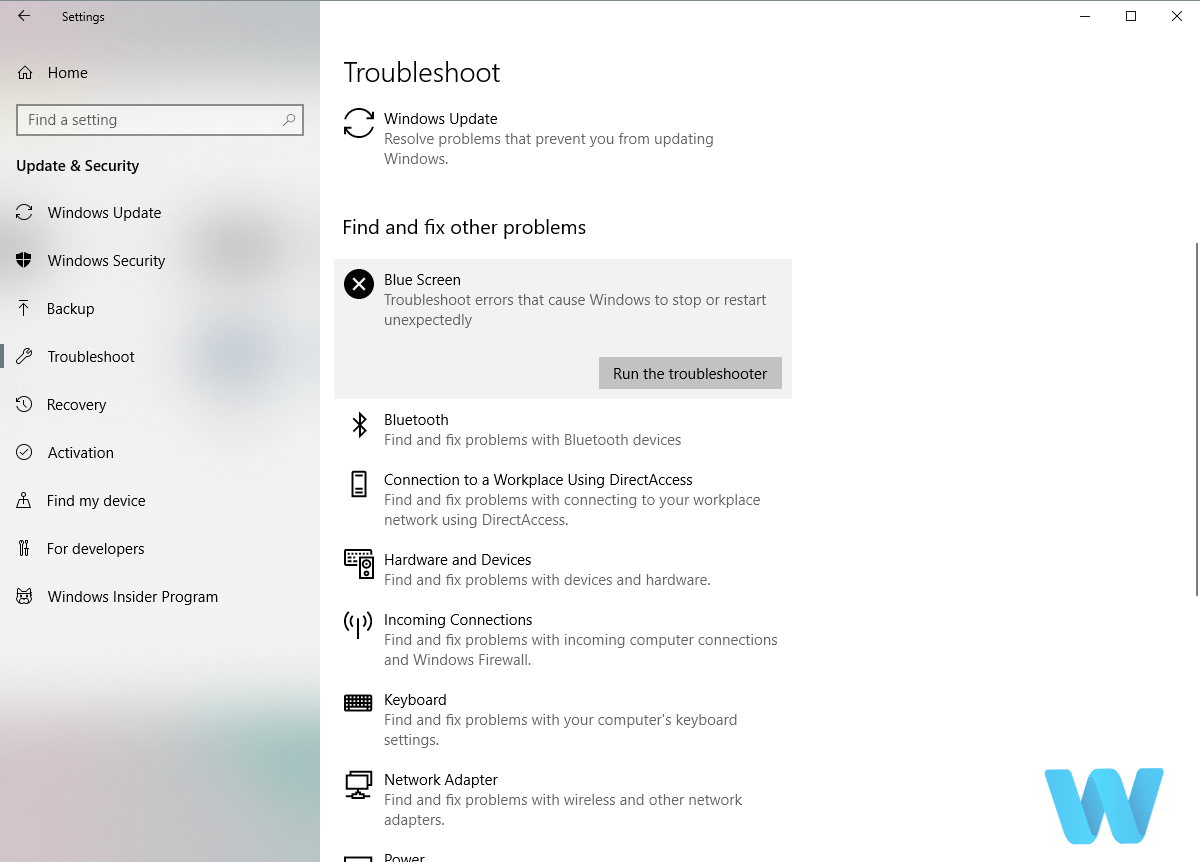The image size is (1200, 862).
Task: Click the Blue Screen error icon
Action: pyautogui.click(x=358, y=284)
